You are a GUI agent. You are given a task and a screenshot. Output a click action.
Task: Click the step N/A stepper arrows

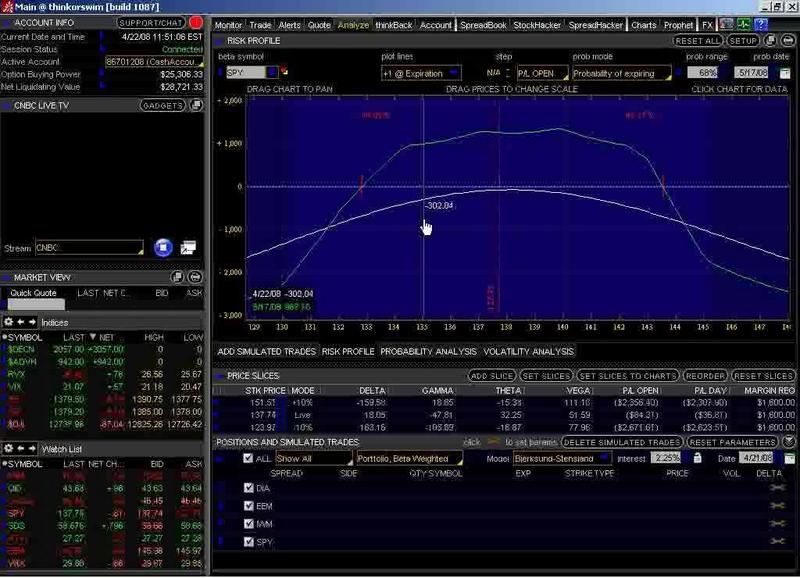click(x=508, y=73)
